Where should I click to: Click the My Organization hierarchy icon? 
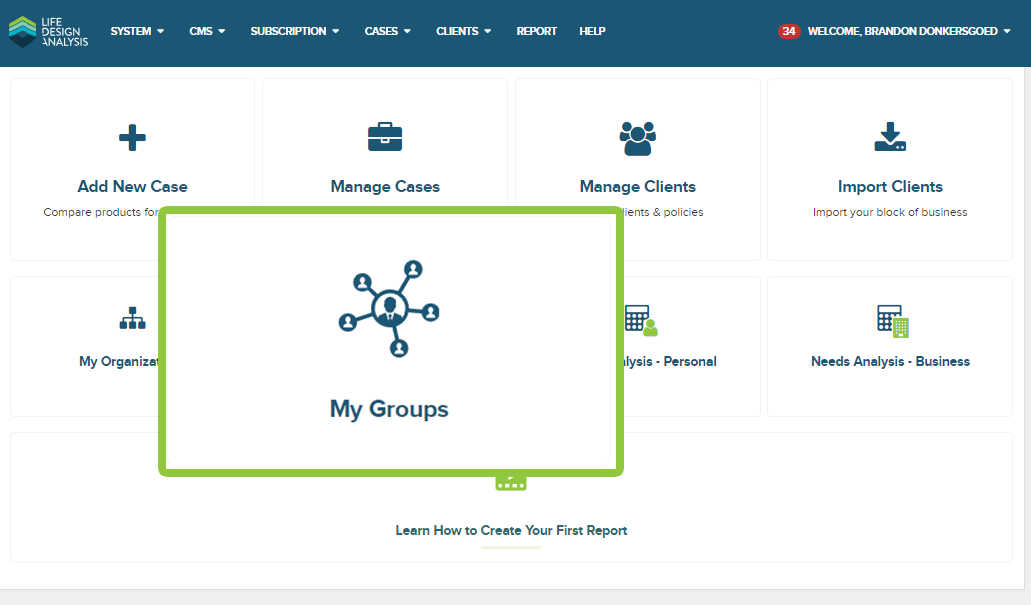pos(131,317)
